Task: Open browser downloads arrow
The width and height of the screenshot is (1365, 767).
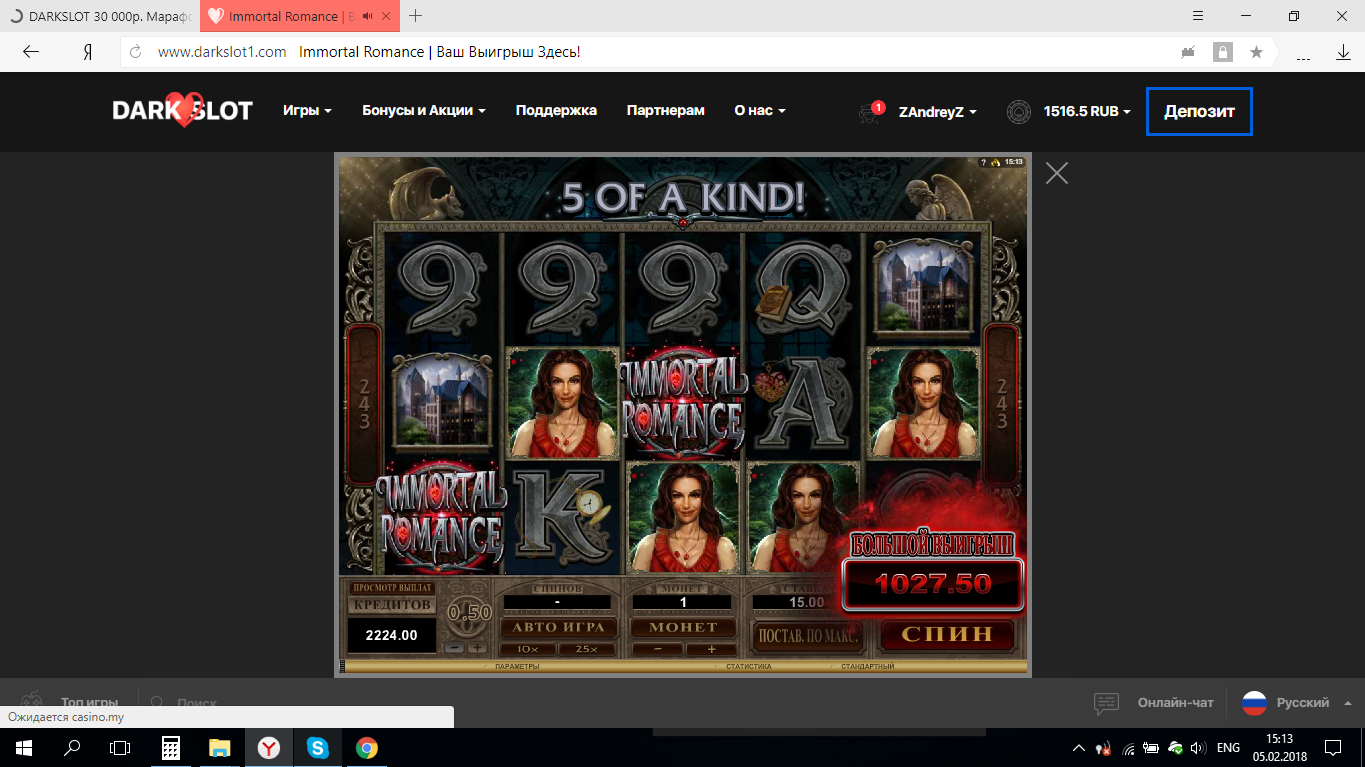Action: pos(1343,52)
